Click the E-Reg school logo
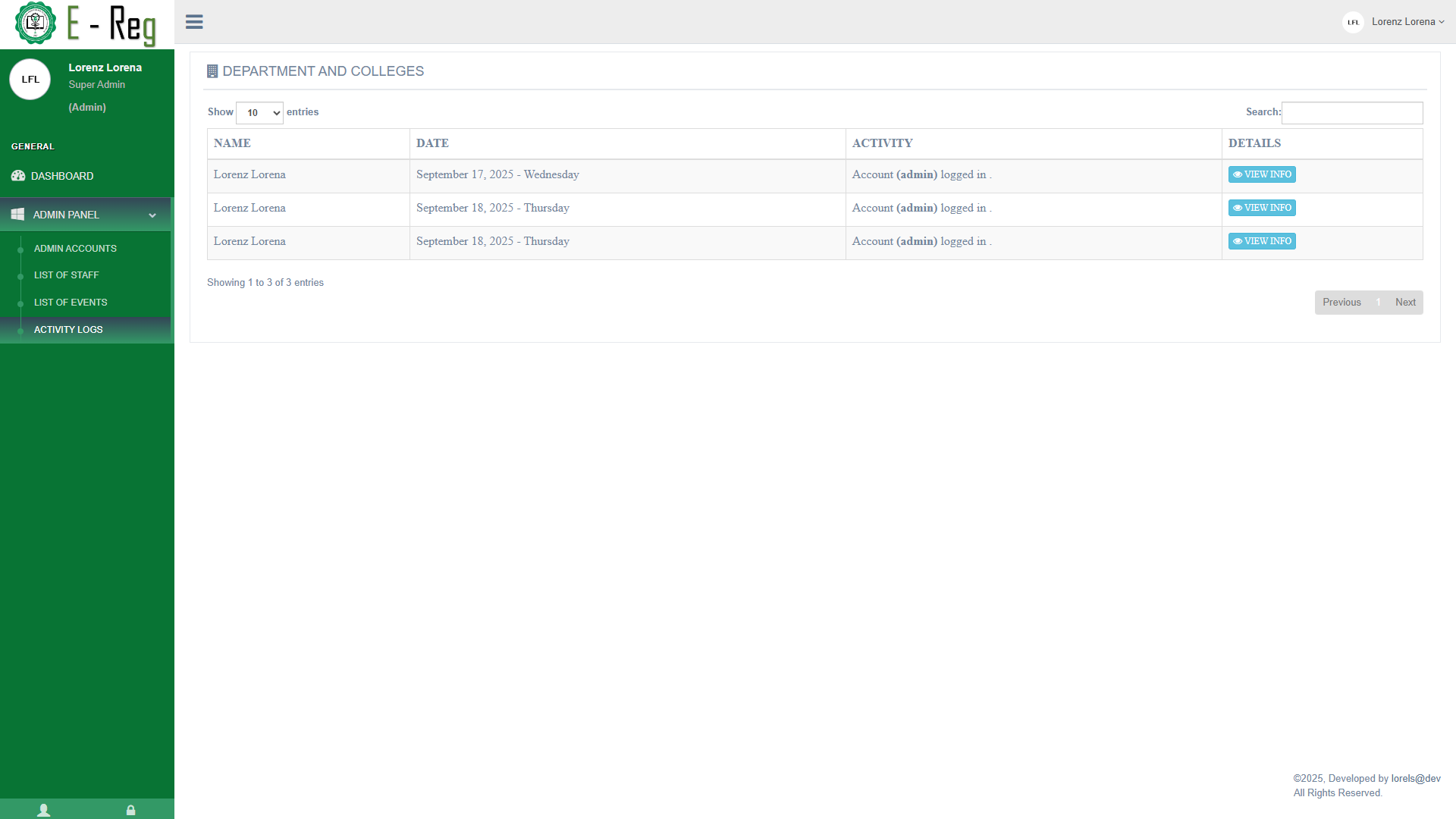This screenshot has height=819, width=1456. click(35, 23)
